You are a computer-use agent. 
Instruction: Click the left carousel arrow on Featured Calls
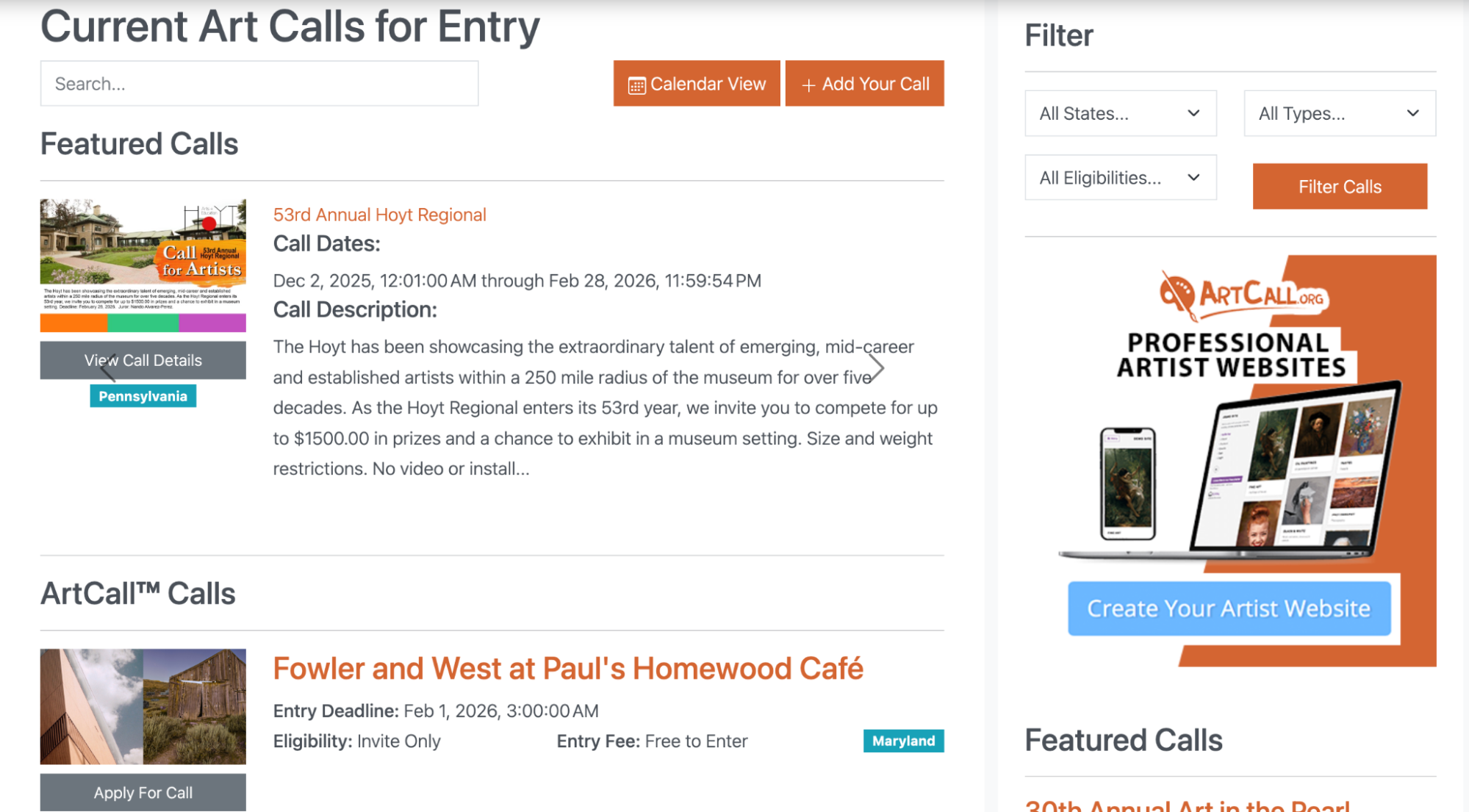[109, 368]
